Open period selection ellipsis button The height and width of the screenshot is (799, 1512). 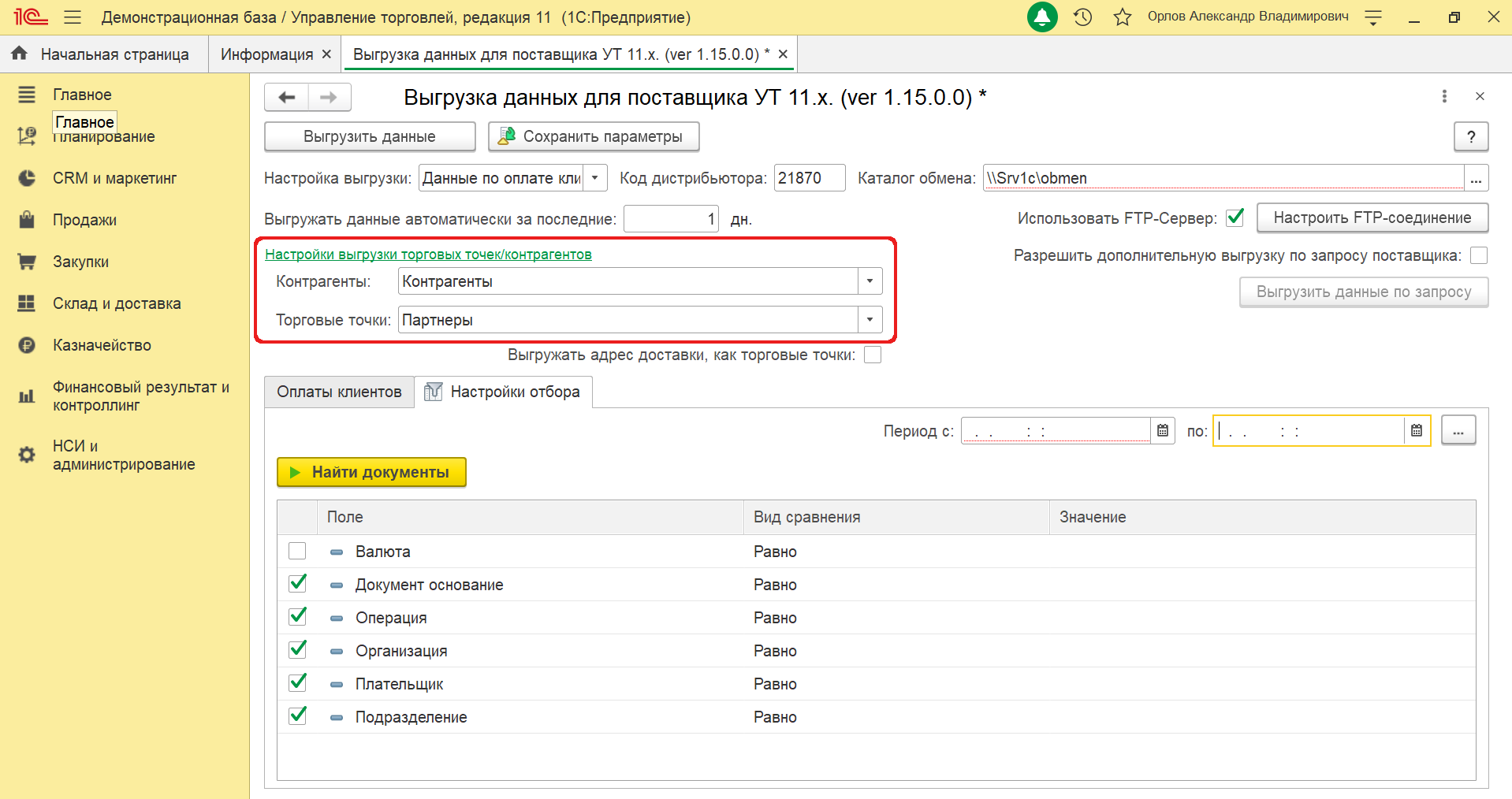1458,430
